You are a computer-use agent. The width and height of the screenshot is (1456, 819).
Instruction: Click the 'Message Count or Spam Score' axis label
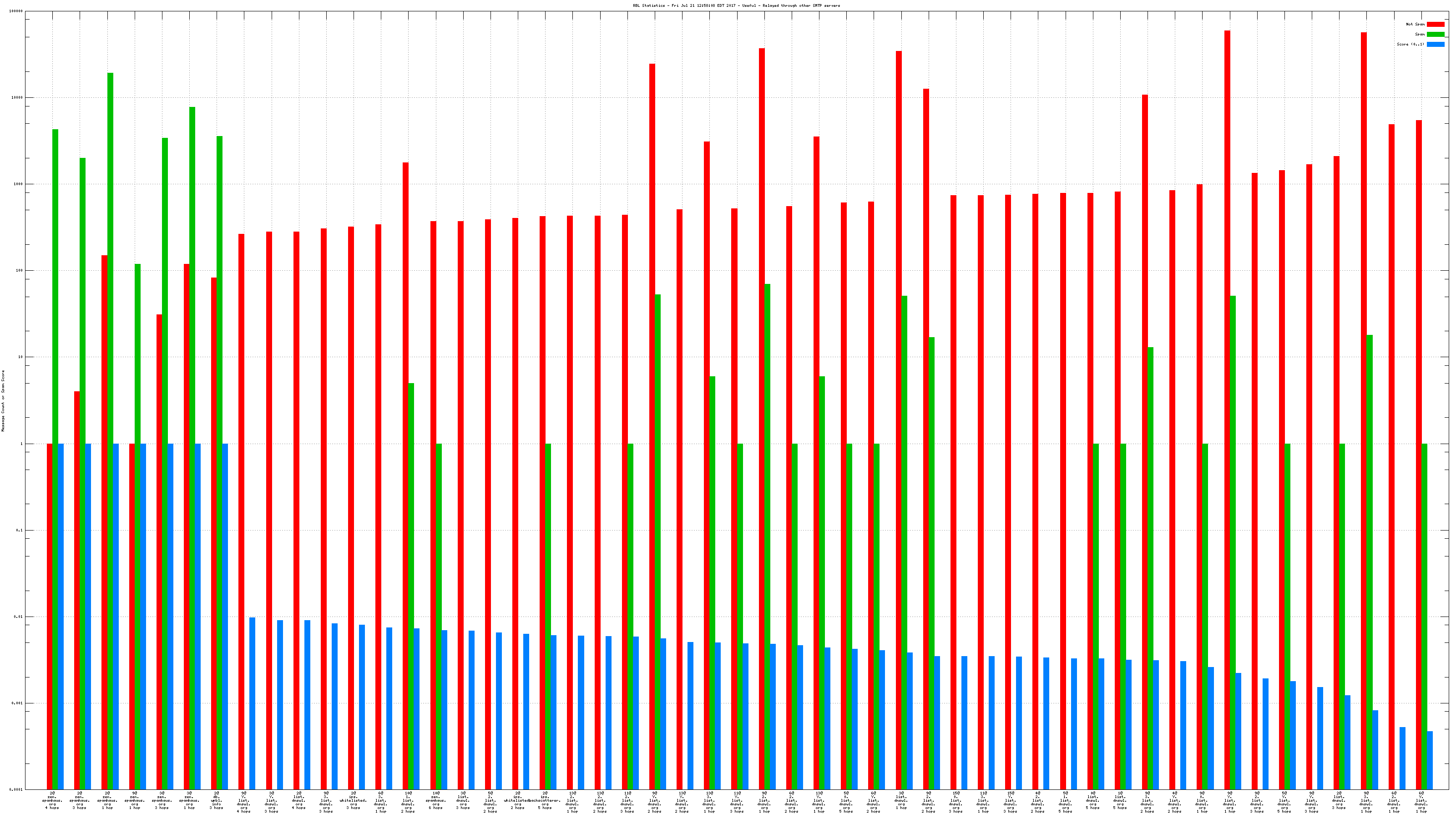click(x=3, y=401)
